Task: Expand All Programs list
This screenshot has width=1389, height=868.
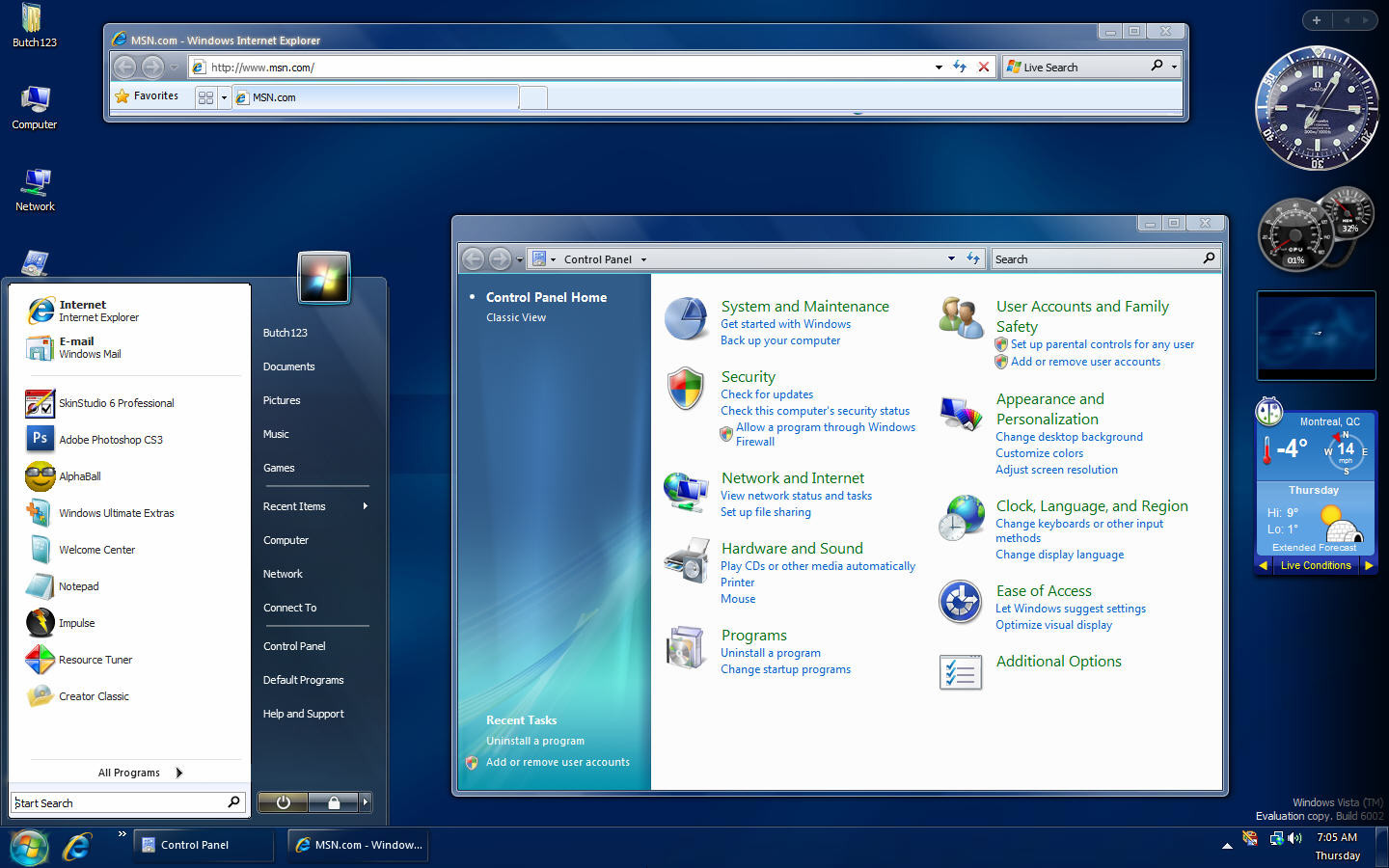Action: pyautogui.click(x=140, y=773)
